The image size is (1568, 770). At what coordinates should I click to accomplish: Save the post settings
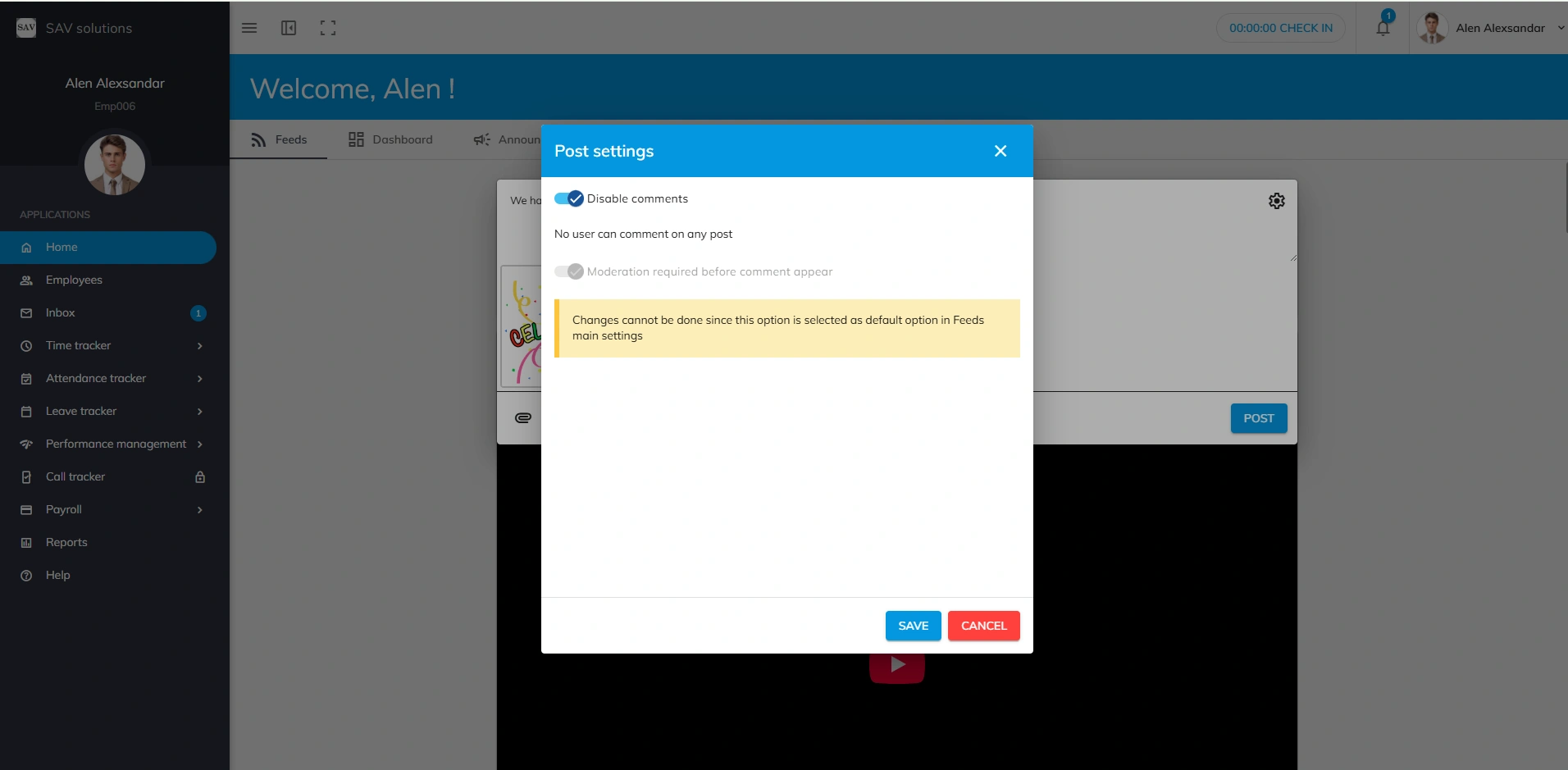click(913, 626)
